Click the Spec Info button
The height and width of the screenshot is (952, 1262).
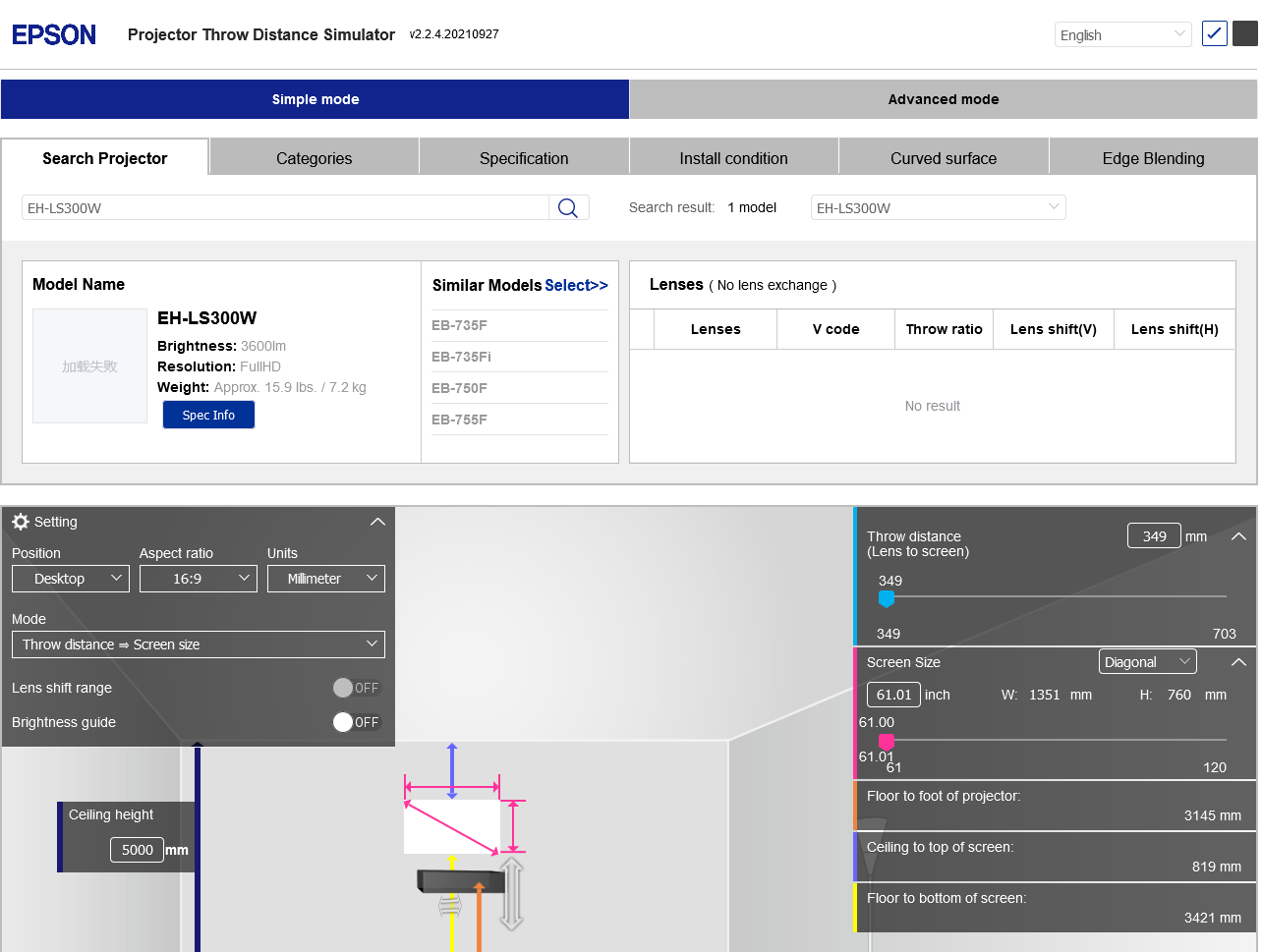208,415
